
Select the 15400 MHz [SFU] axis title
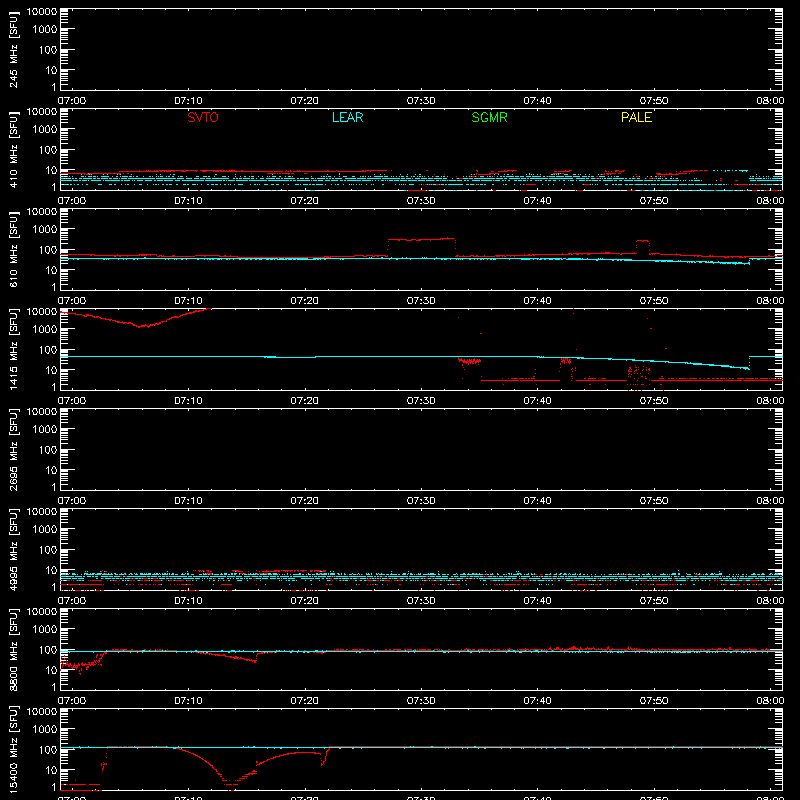point(14,749)
